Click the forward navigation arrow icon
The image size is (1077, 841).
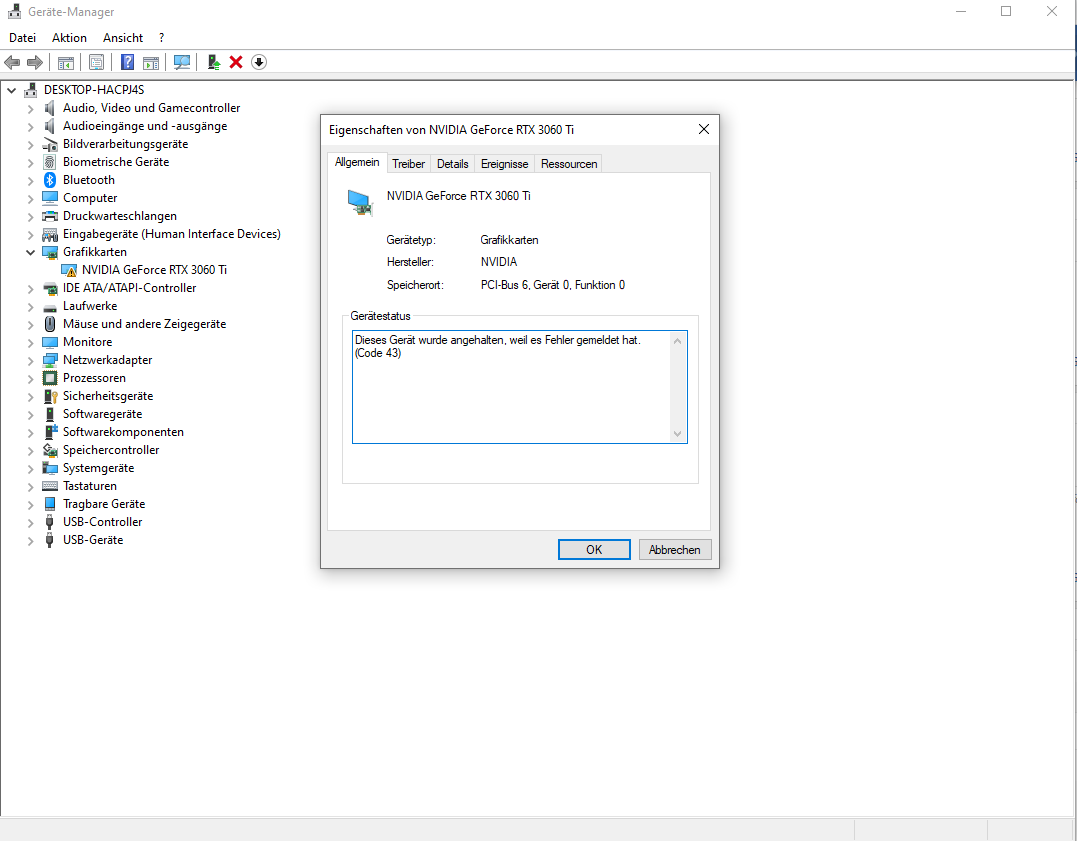tap(34, 62)
